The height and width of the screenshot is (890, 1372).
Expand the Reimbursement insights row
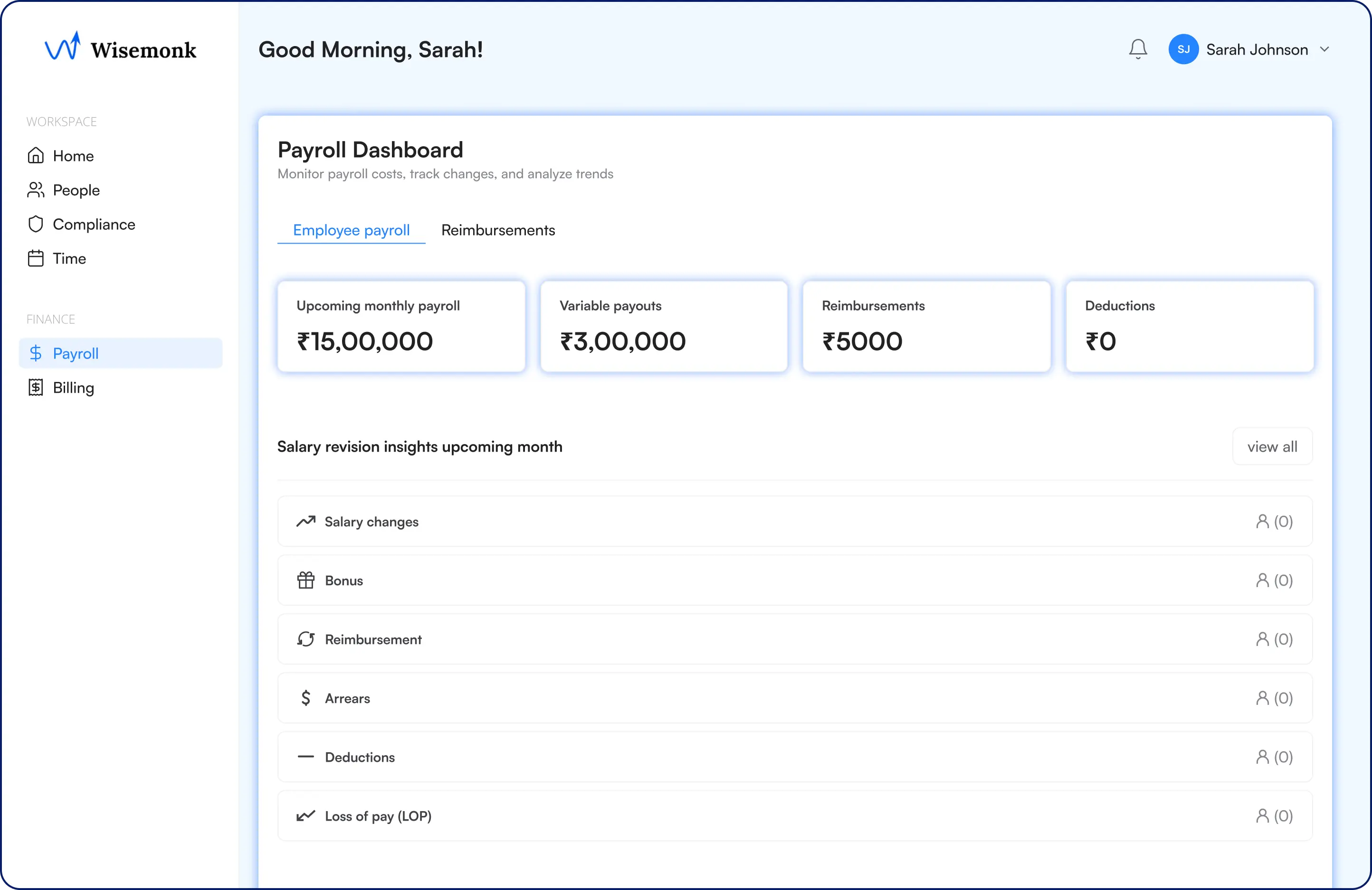click(794, 639)
